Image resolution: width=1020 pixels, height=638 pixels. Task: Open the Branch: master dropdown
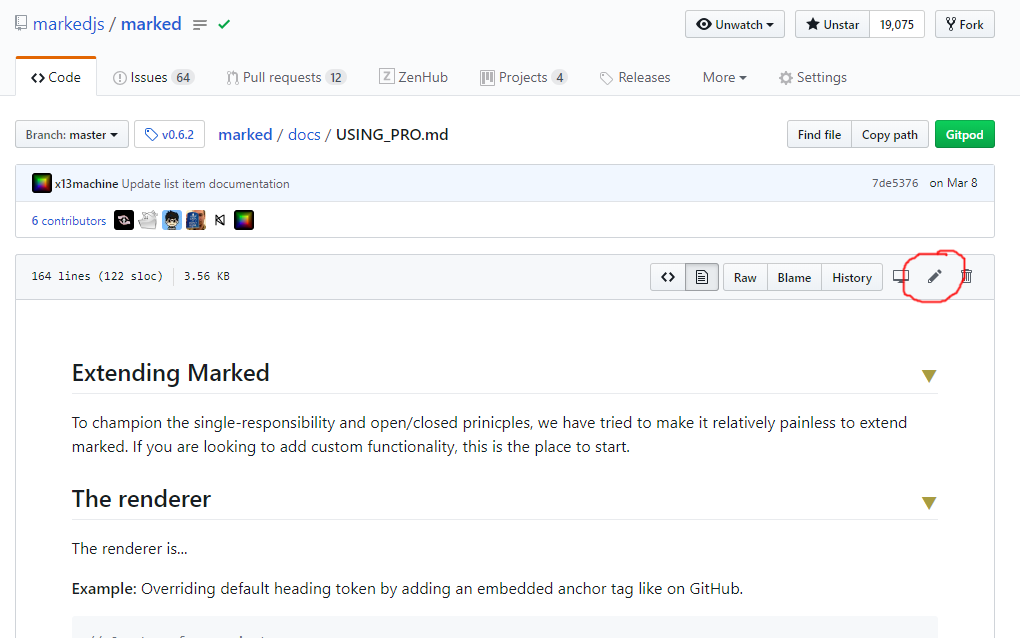click(72, 135)
